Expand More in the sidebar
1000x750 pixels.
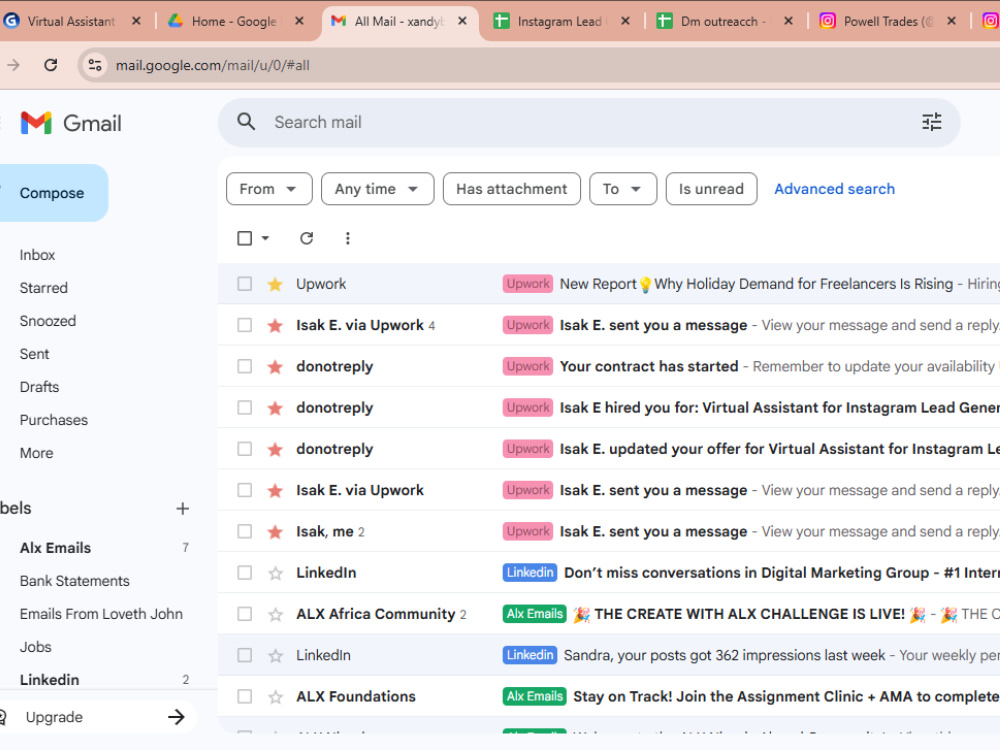point(36,453)
